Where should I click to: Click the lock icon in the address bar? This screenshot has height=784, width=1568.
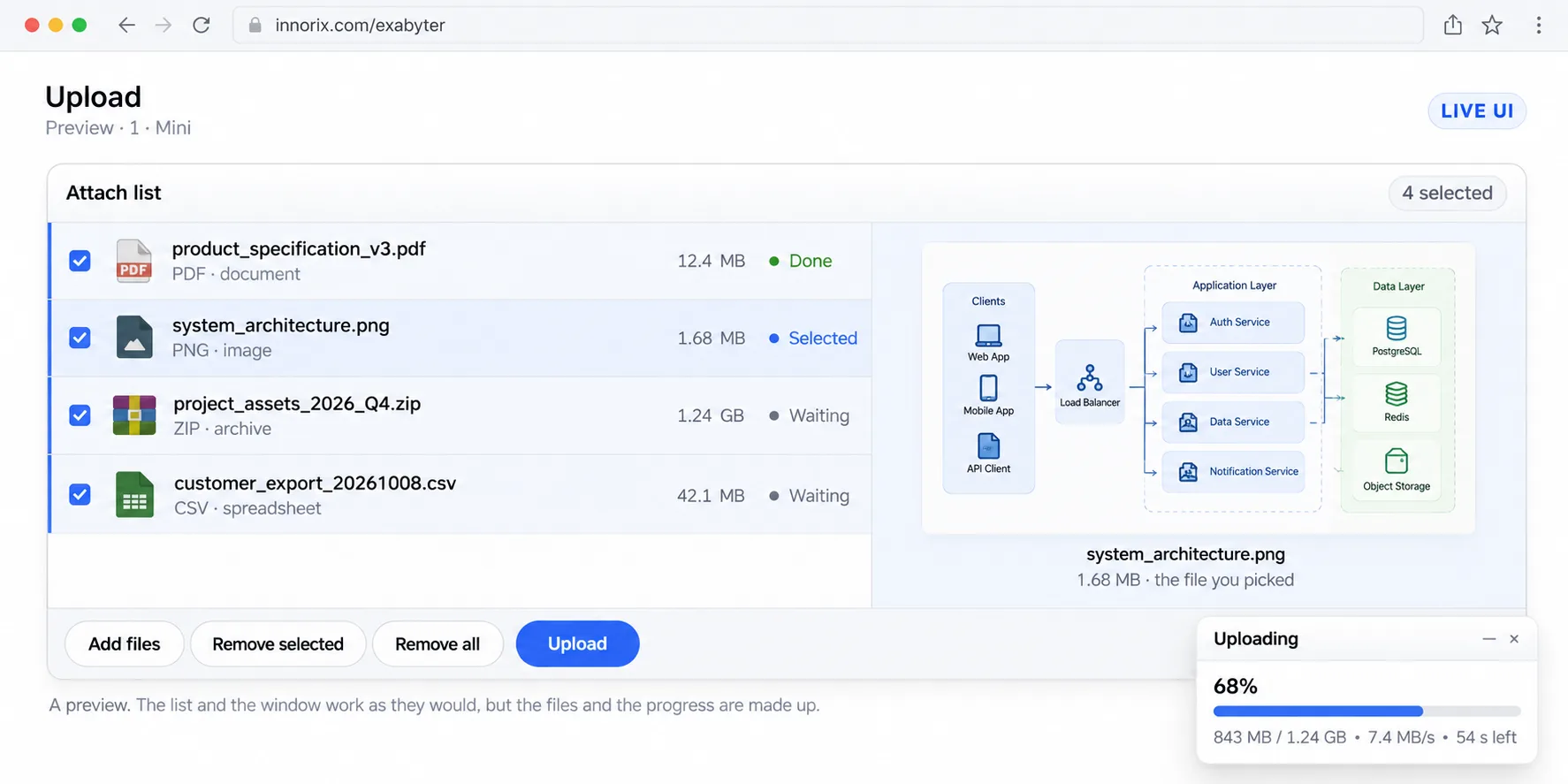click(255, 25)
